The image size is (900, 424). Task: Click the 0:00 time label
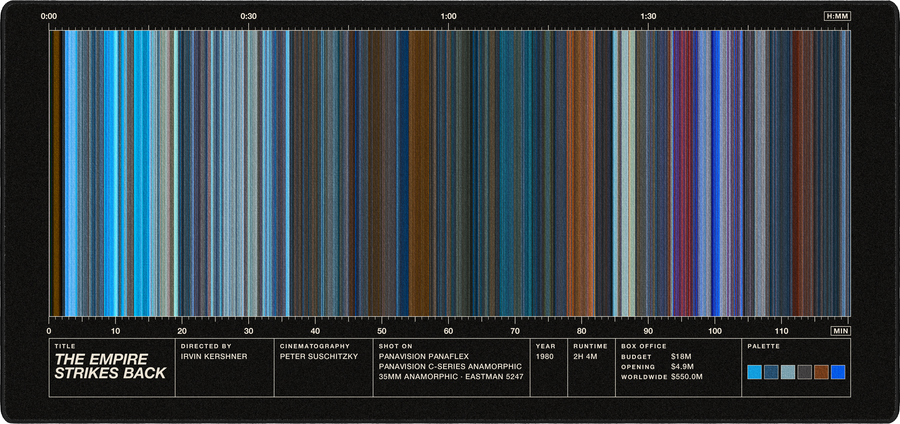pos(48,16)
